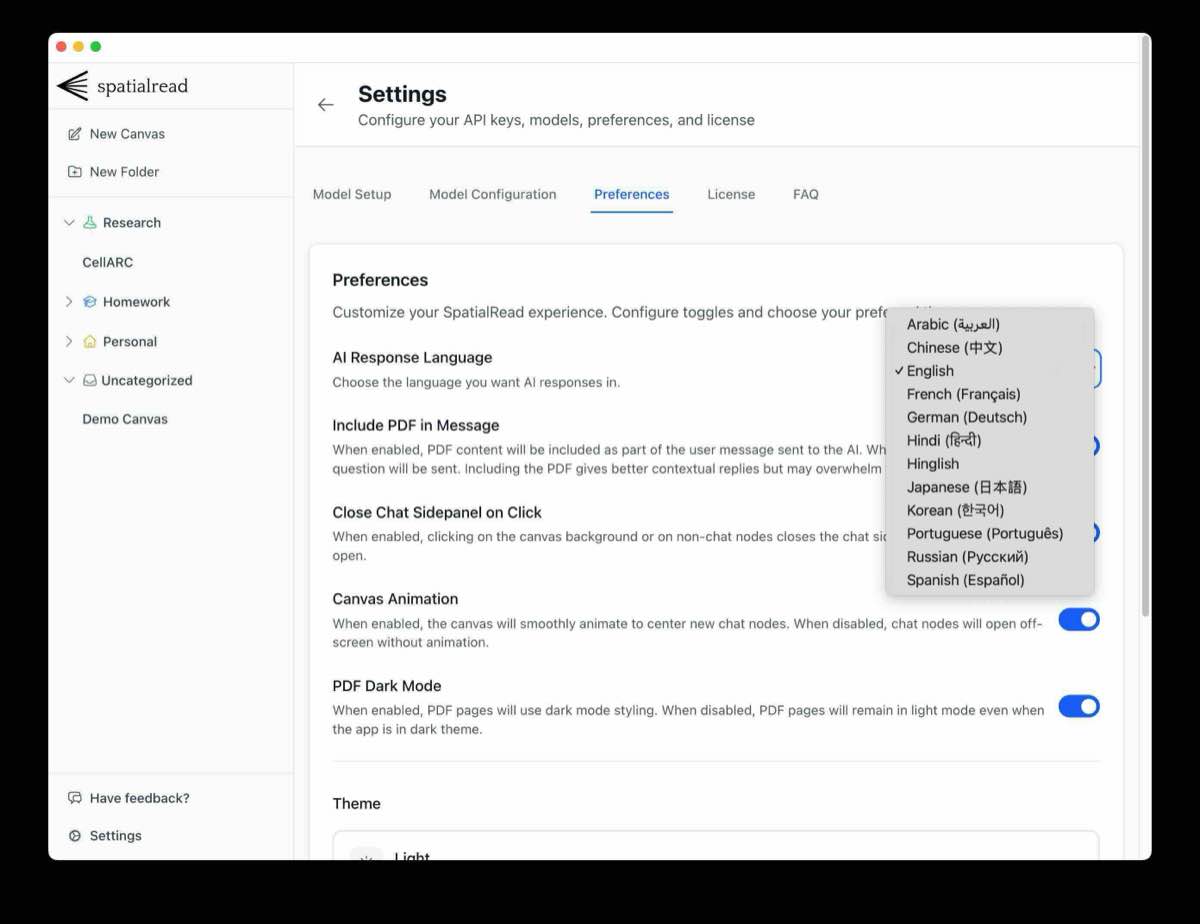Collapse the Uncategorized folder chevron
This screenshot has width=1200, height=924.
click(x=69, y=381)
